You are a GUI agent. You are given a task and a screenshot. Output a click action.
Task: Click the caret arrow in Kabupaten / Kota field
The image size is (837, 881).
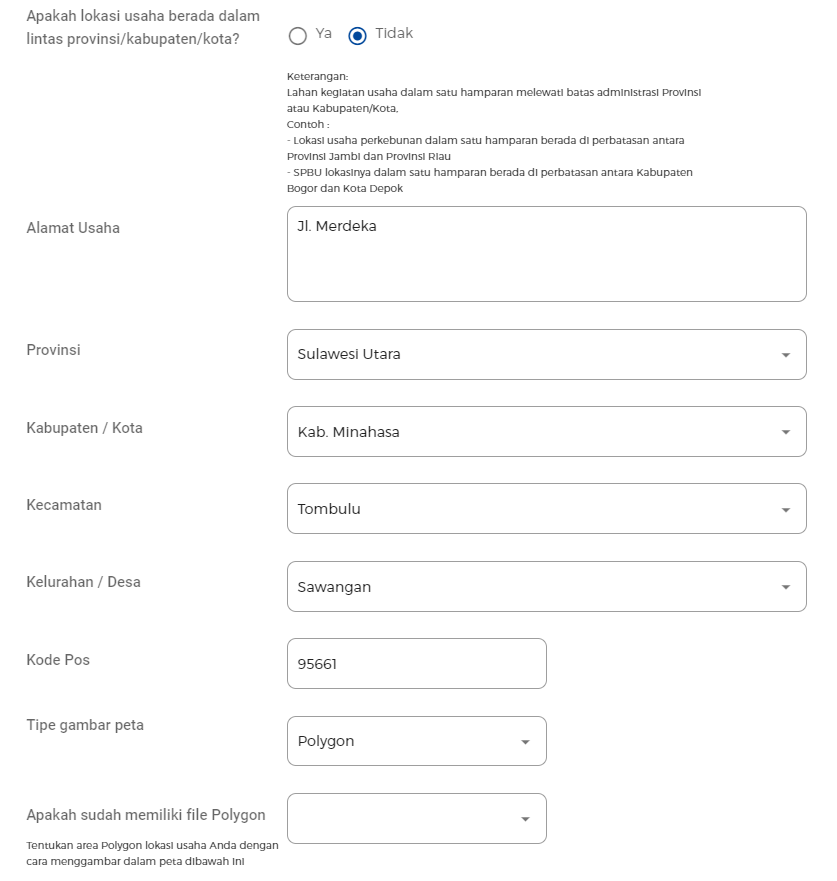tap(786, 432)
